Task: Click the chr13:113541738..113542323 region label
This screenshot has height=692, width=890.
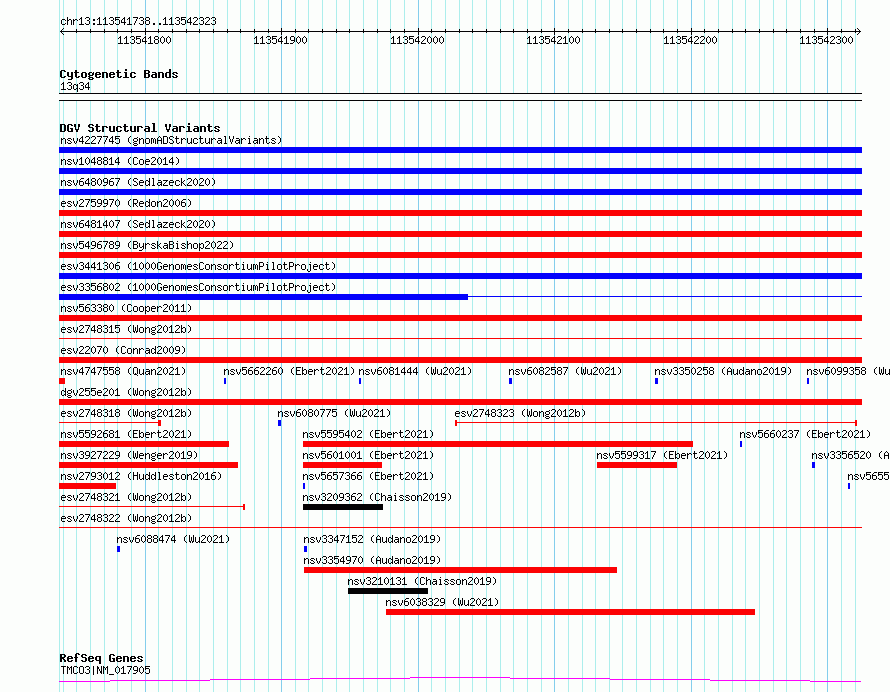Action: click(x=138, y=22)
